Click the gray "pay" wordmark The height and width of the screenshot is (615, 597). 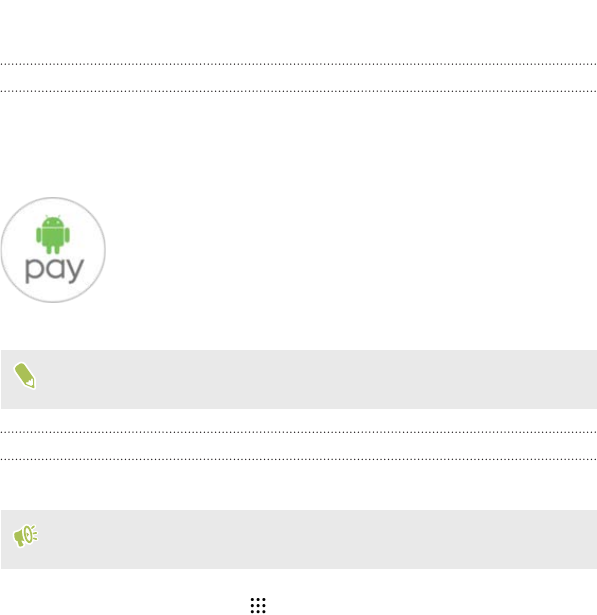[55, 270]
